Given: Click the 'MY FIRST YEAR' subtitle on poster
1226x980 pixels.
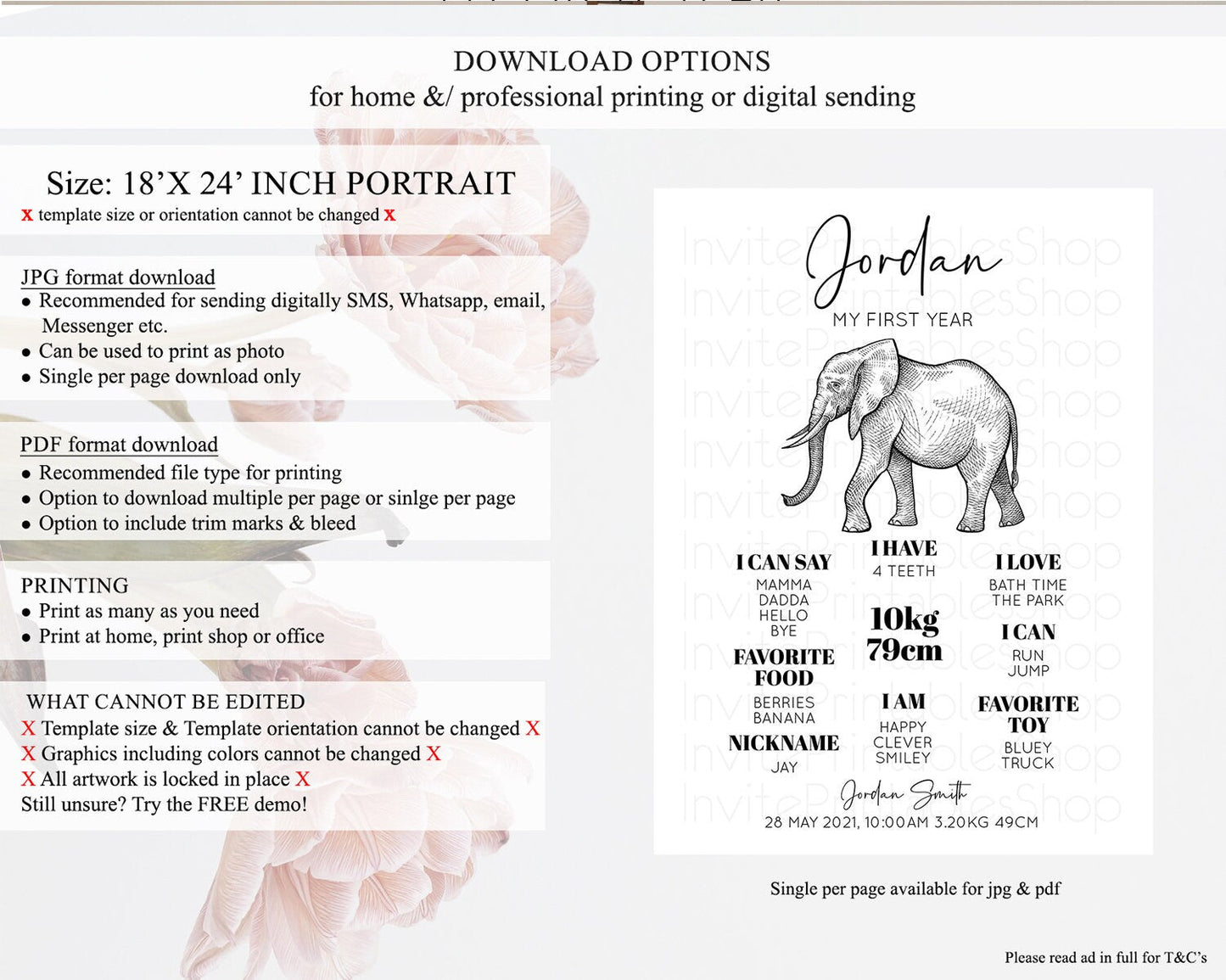Looking at the screenshot, I should click(x=903, y=320).
